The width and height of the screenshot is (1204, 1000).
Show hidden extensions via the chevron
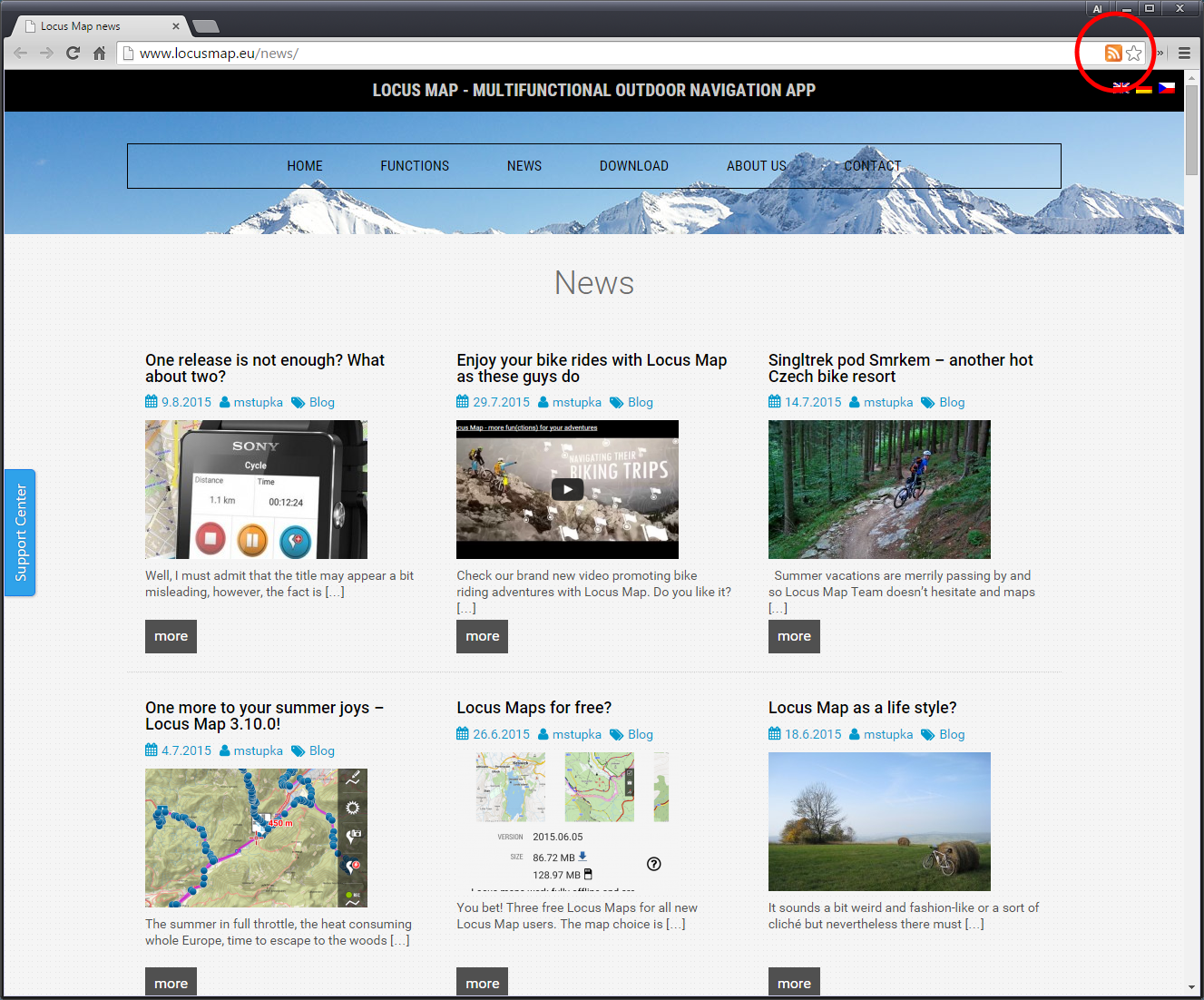coord(1160,54)
